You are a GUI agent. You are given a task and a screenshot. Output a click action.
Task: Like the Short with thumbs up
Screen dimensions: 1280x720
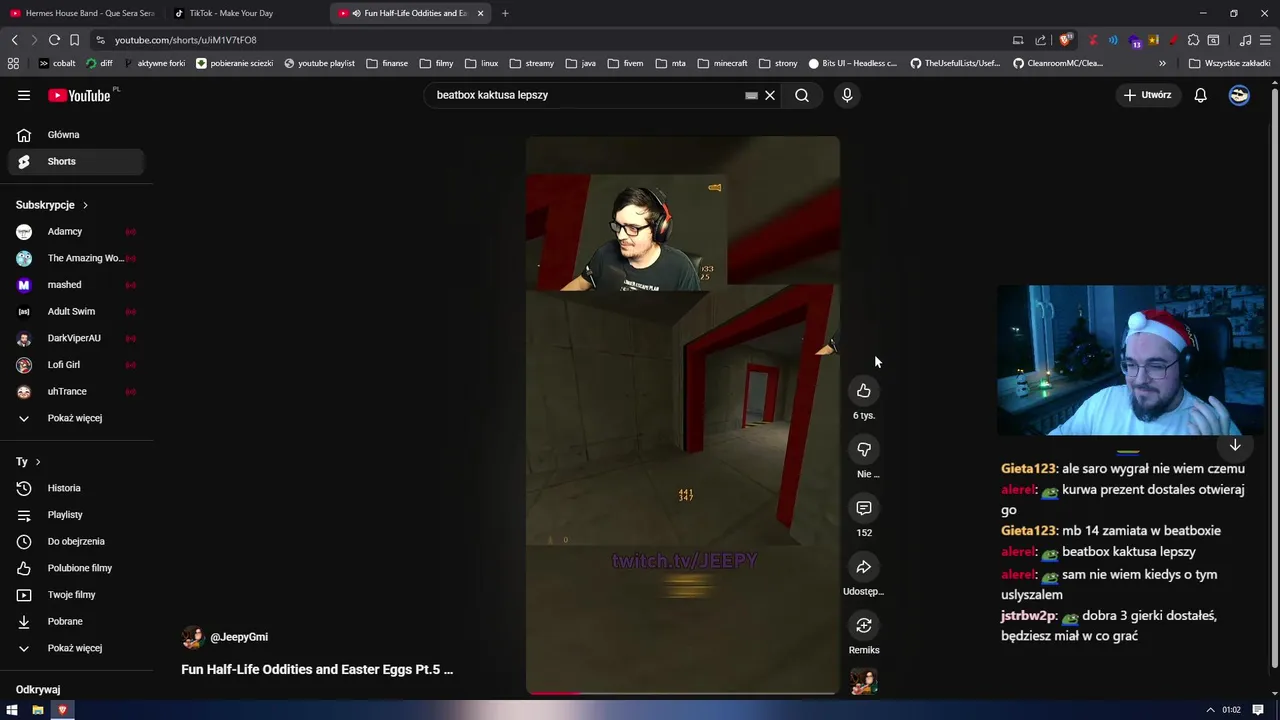tap(864, 390)
